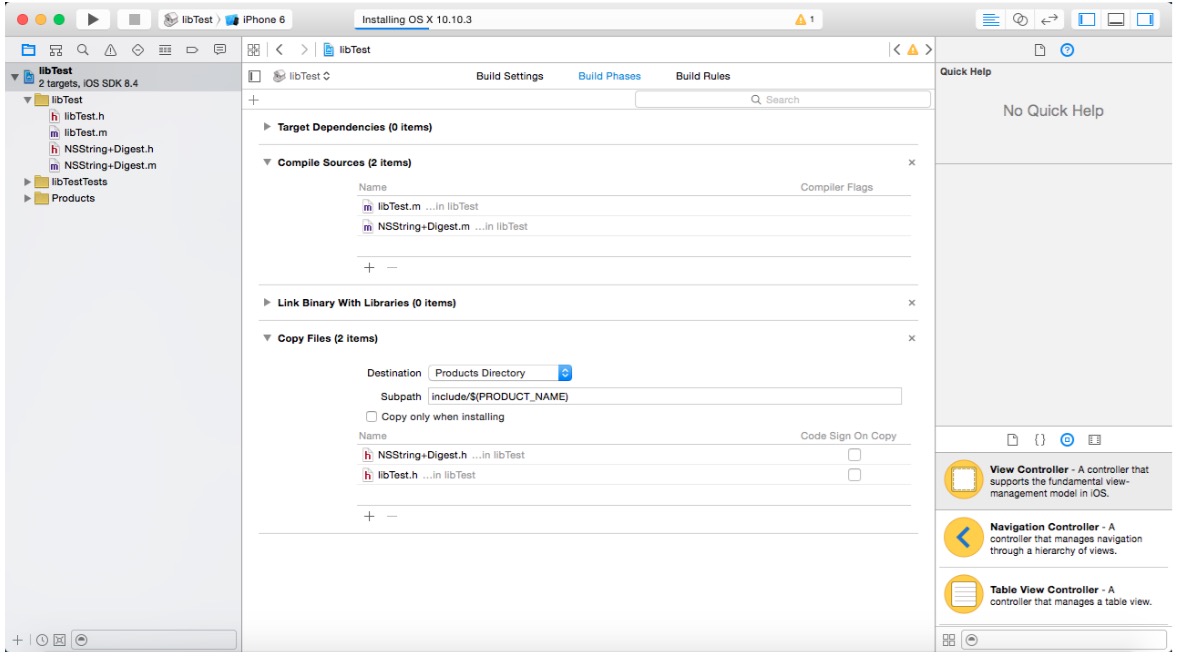Show the Quick Help inspector

click(x=1067, y=50)
